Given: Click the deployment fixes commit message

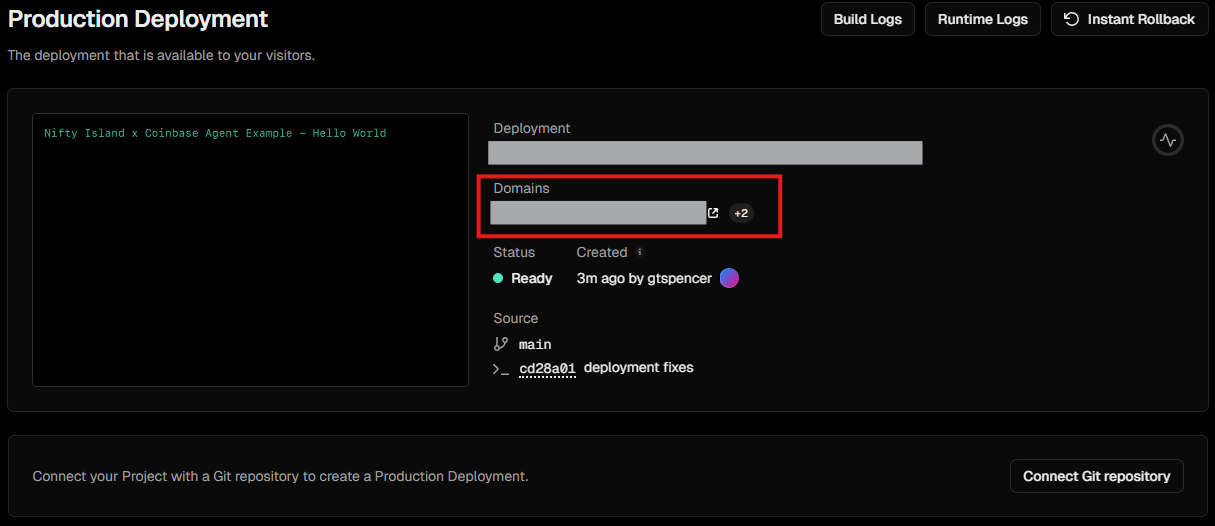Looking at the screenshot, I should [x=638, y=368].
